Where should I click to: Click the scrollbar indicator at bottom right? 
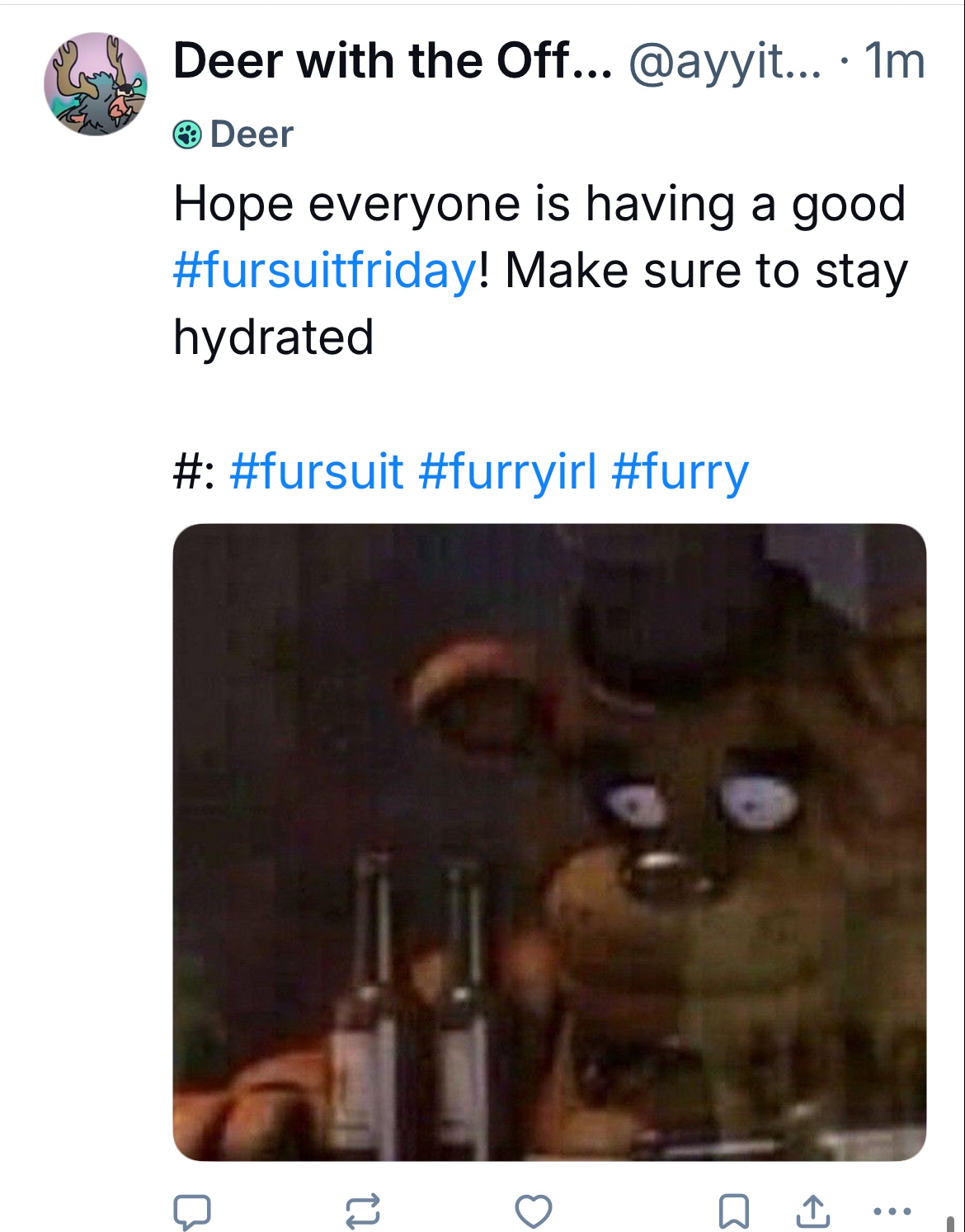950,1223
